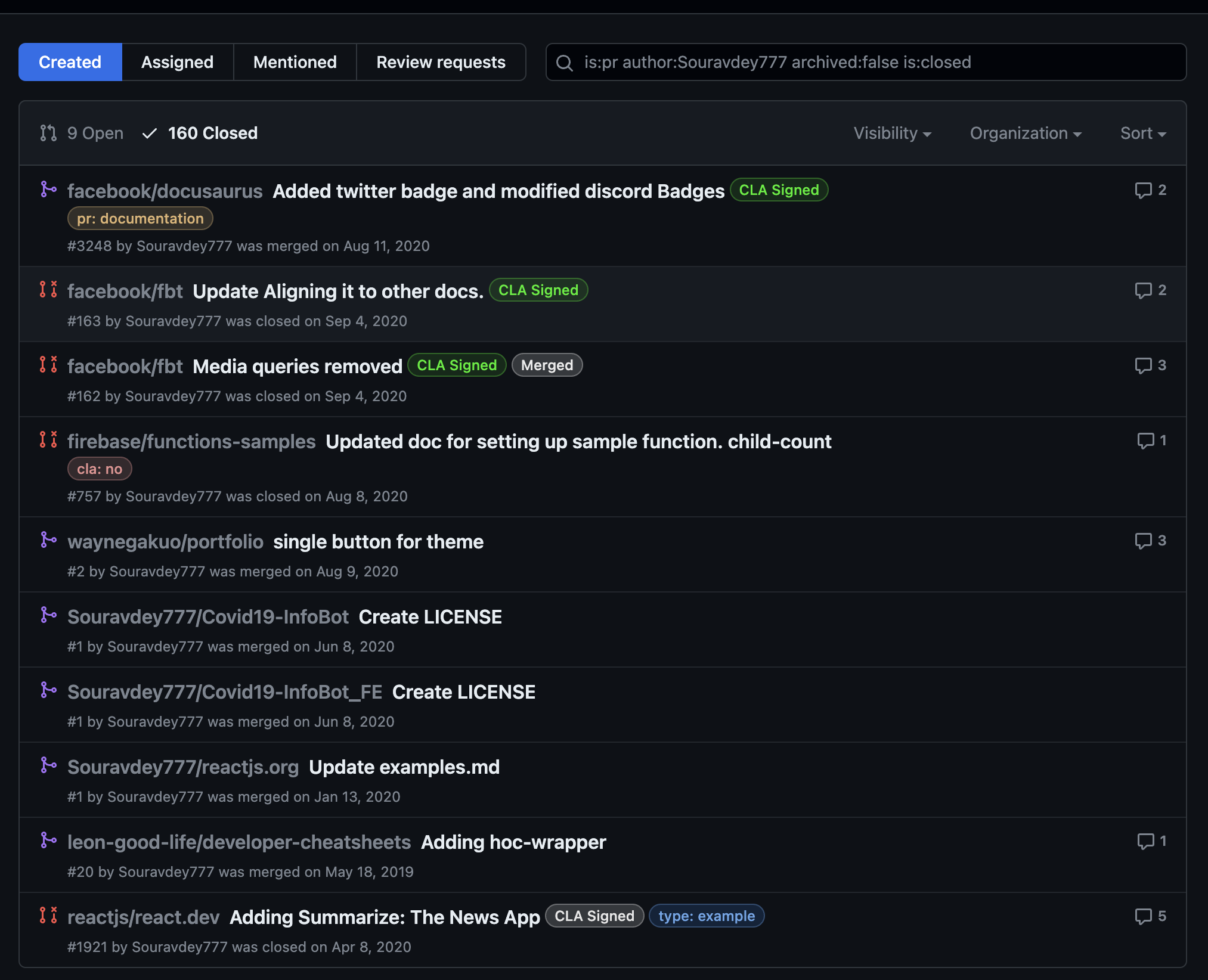Click merged icon for Covid19-InfoBot_FE row
Viewport: 1208px width, 980px height.
pyautogui.click(x=48, y=690)
